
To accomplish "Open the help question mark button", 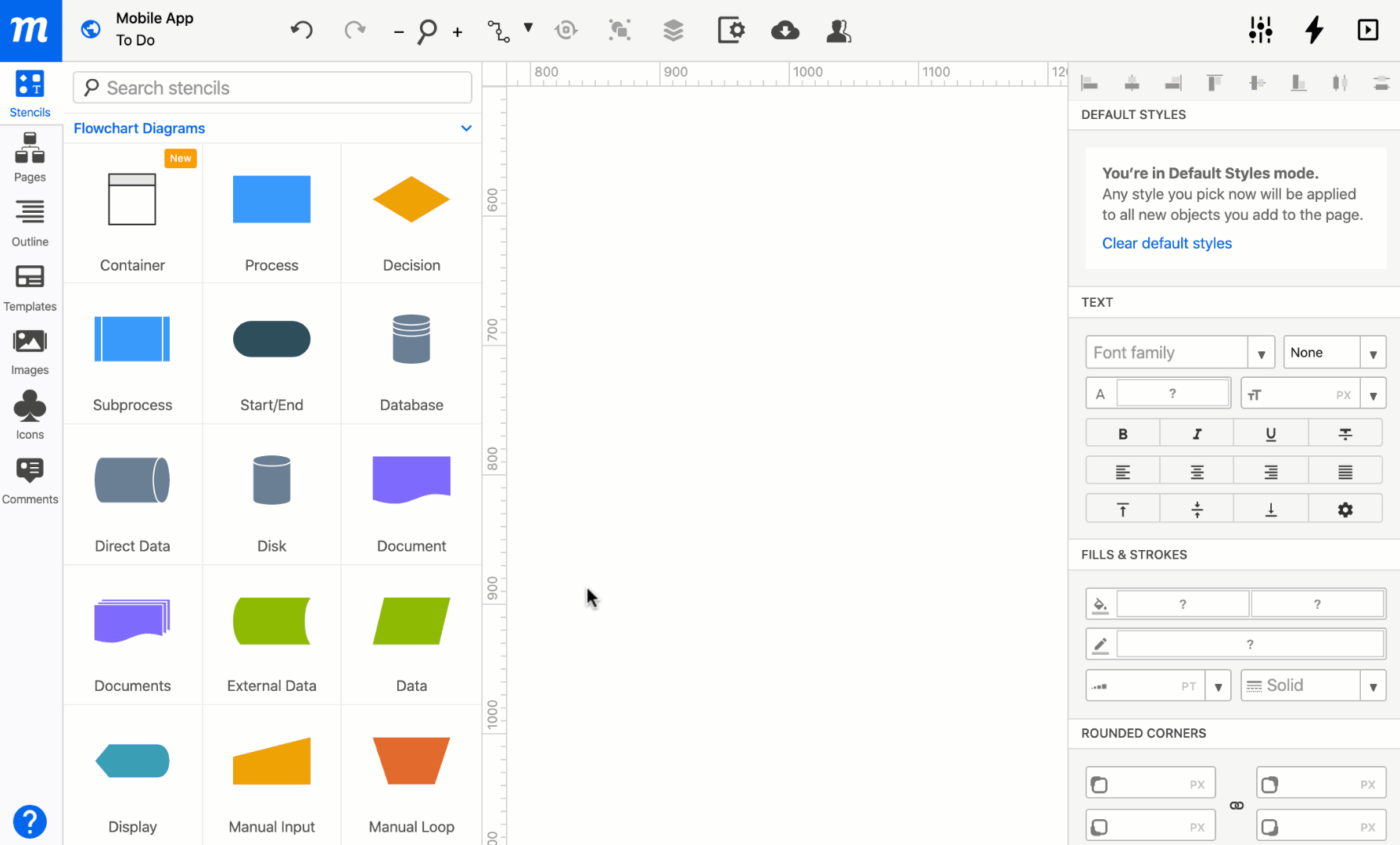I will click(x=30, y=822).
